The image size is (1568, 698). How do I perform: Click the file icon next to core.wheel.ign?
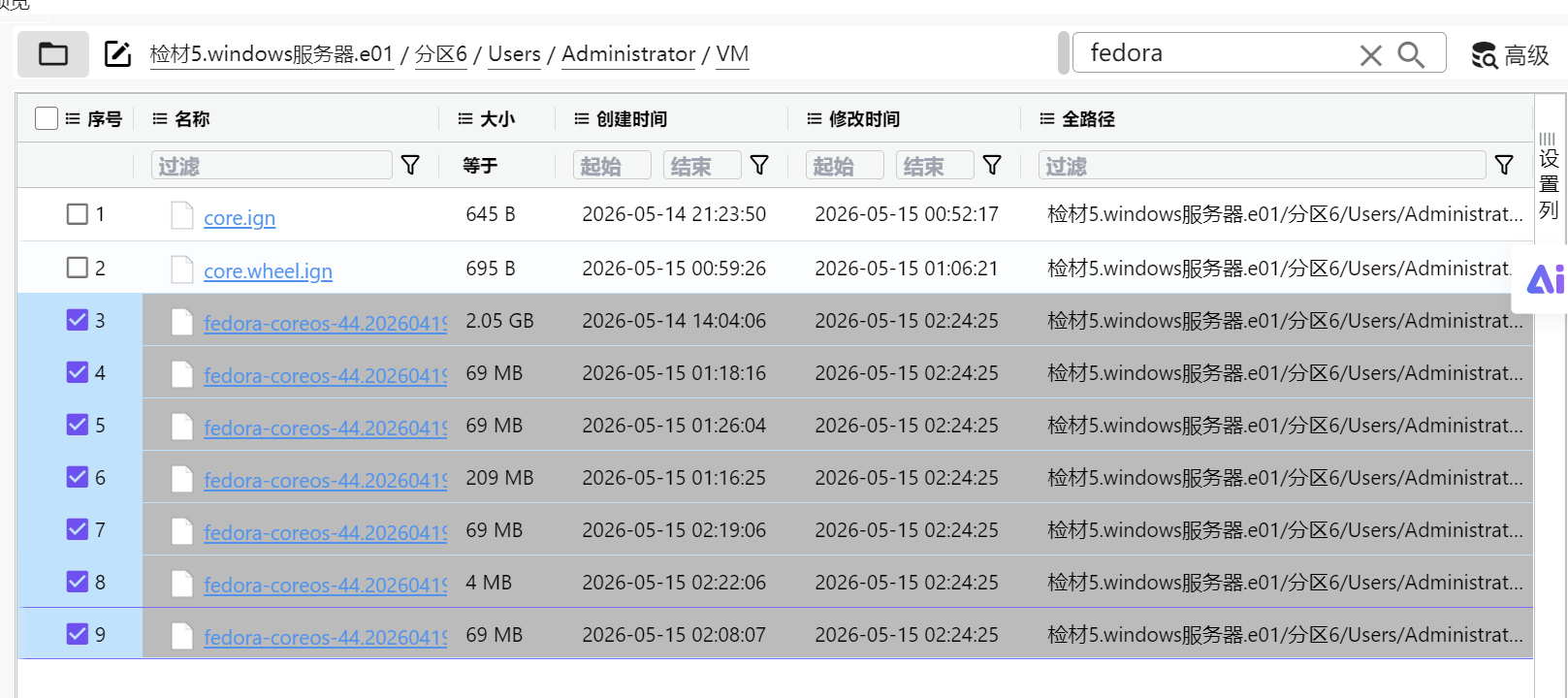tap(181, 269)
